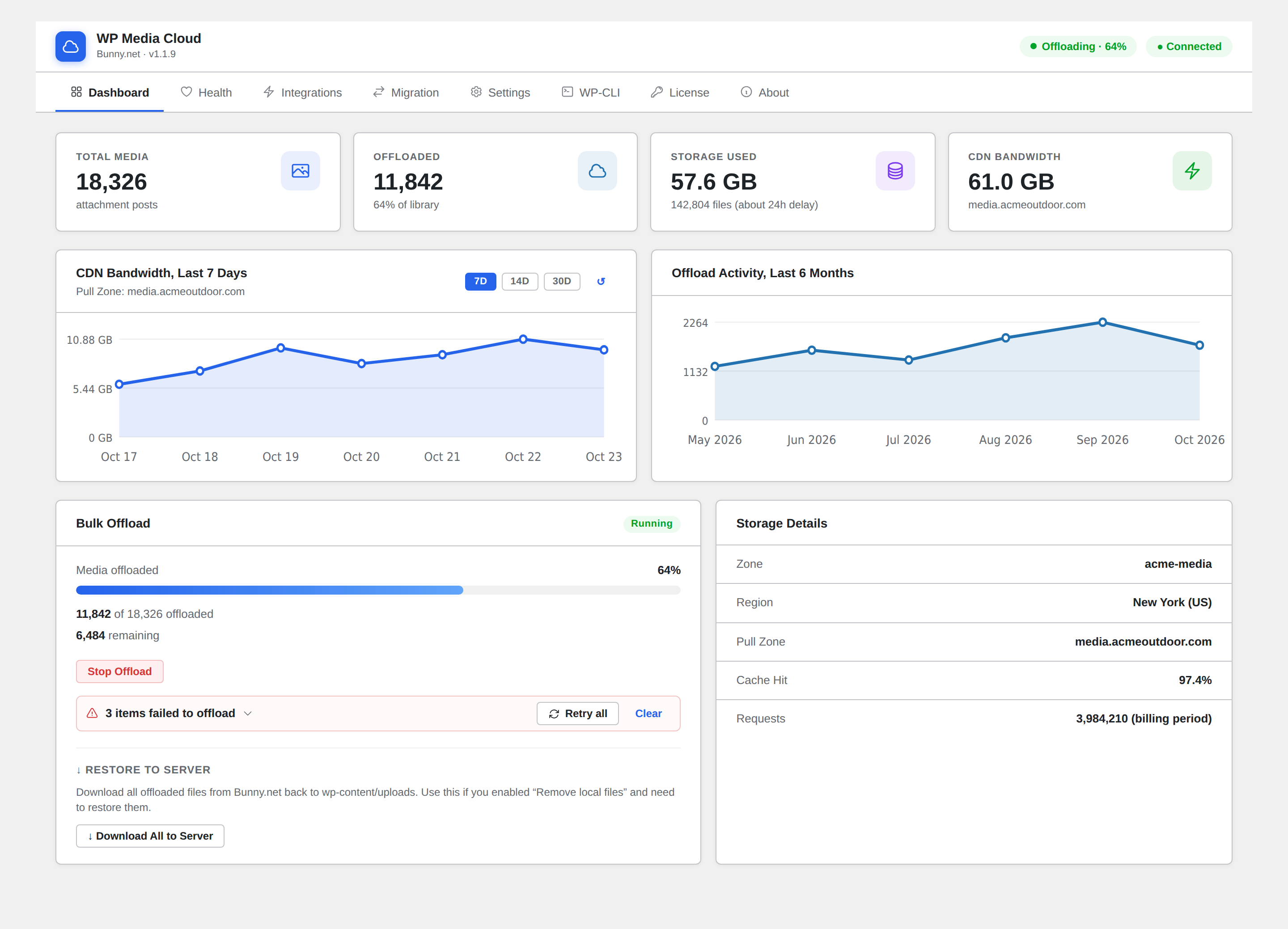Viewport: 1288px width, 929px height.
Task: Click the Media offloaded progress bar
Action: 378,591
